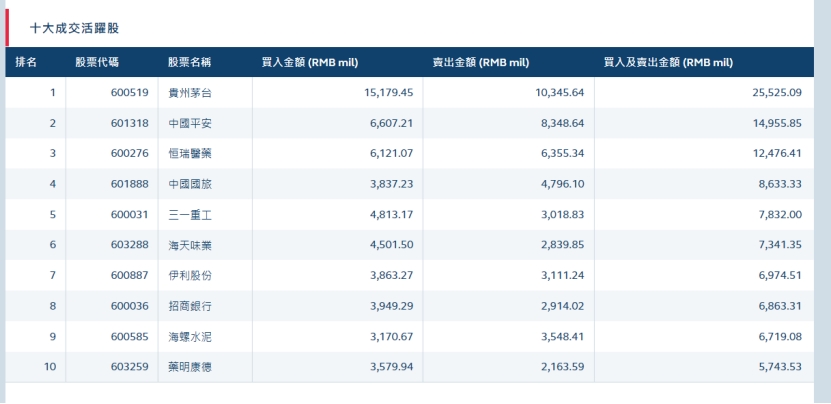The height and width of the screenshot is (404, 831).
Task: Select stock code 600519
Action: [x=130, y=93]
